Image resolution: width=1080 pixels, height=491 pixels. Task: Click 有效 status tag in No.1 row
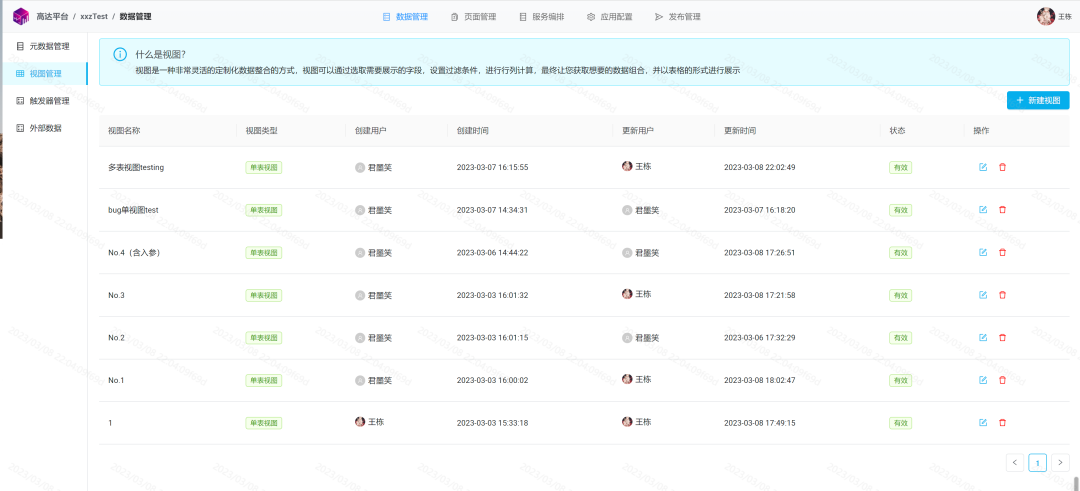tap(900, 381)
